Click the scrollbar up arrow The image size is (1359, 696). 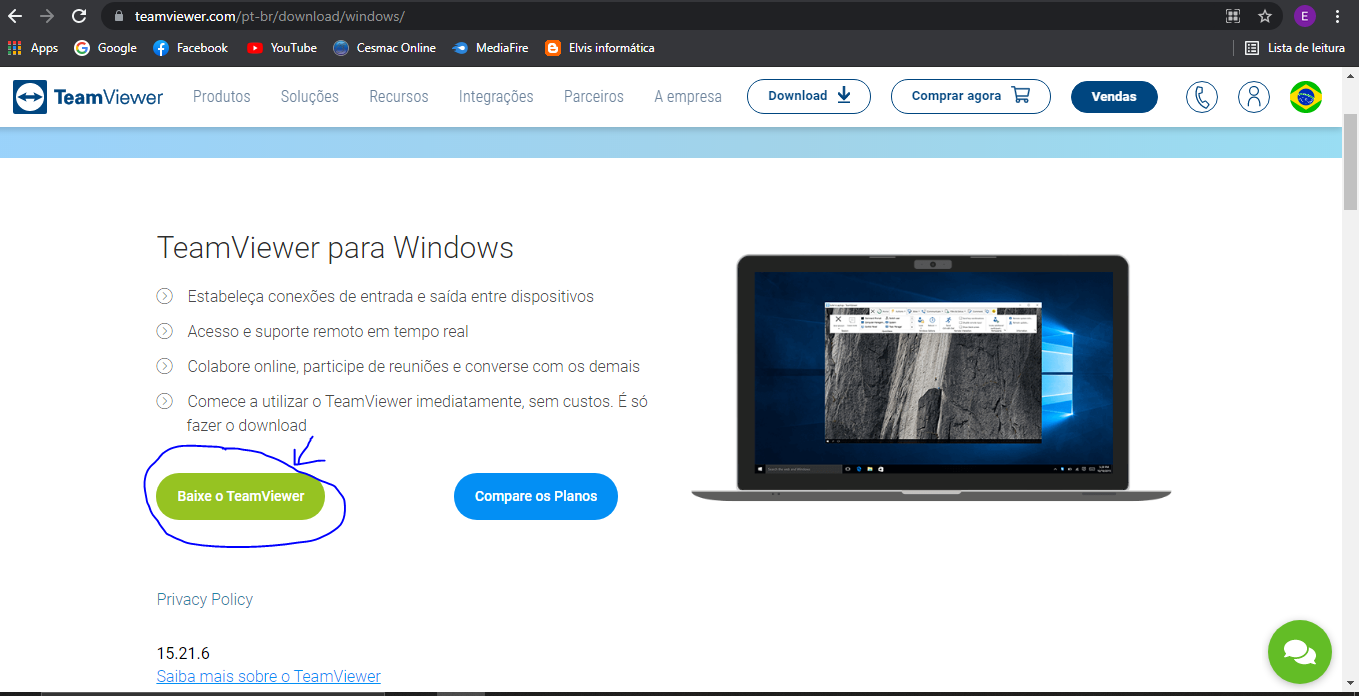(1350, 75)
